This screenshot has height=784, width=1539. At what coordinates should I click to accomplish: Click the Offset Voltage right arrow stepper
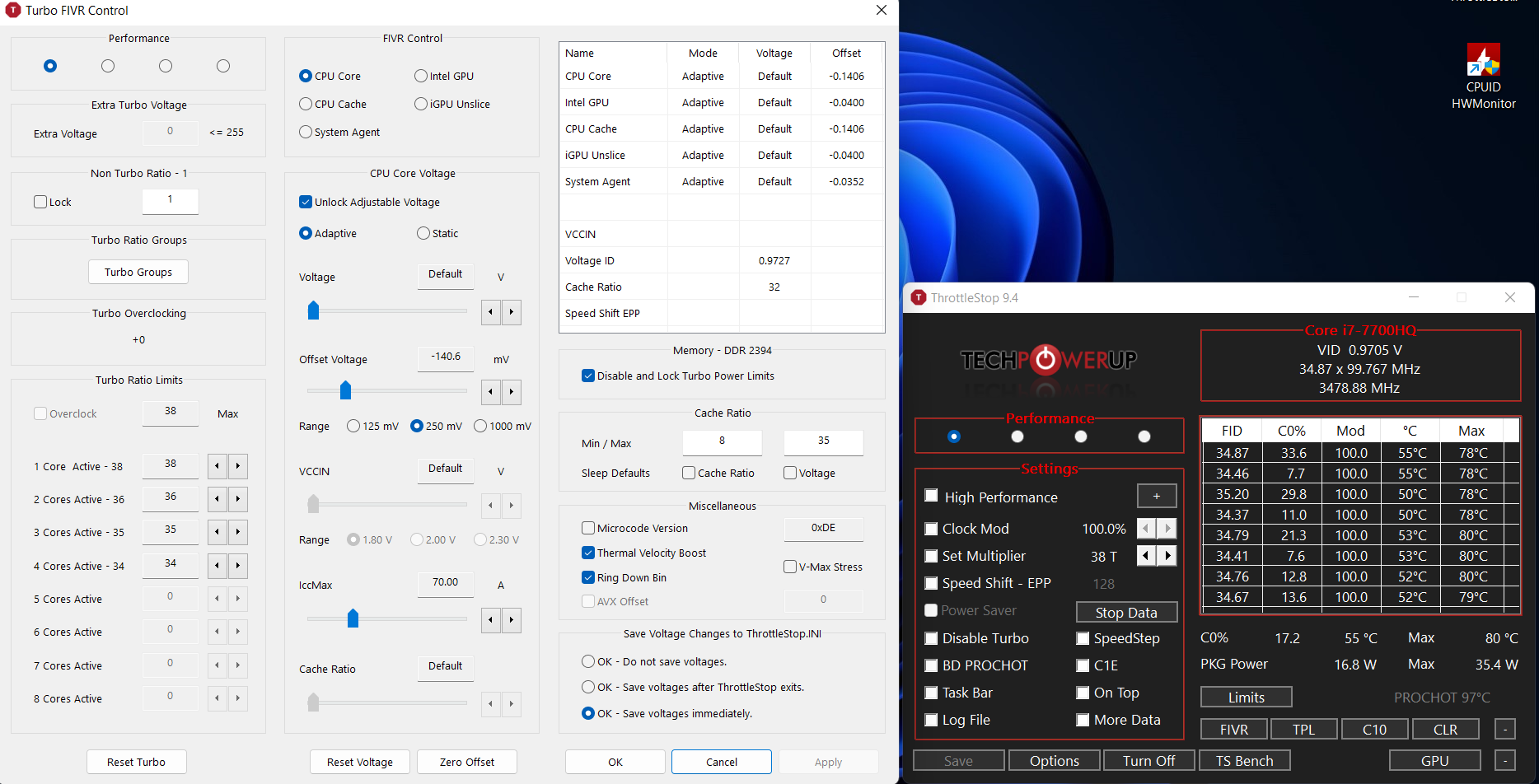512,392
